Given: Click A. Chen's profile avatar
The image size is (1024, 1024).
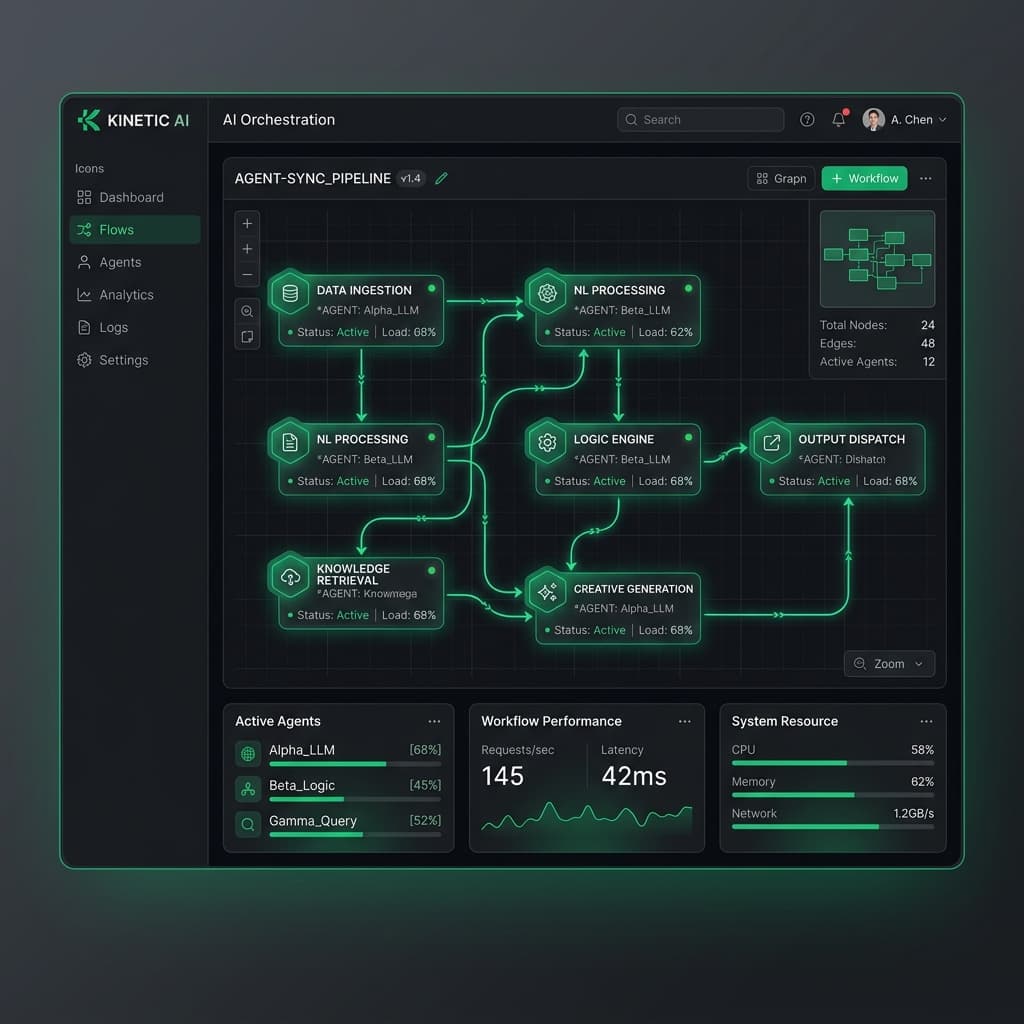Looking at the screenshot, I should point(873,120).
